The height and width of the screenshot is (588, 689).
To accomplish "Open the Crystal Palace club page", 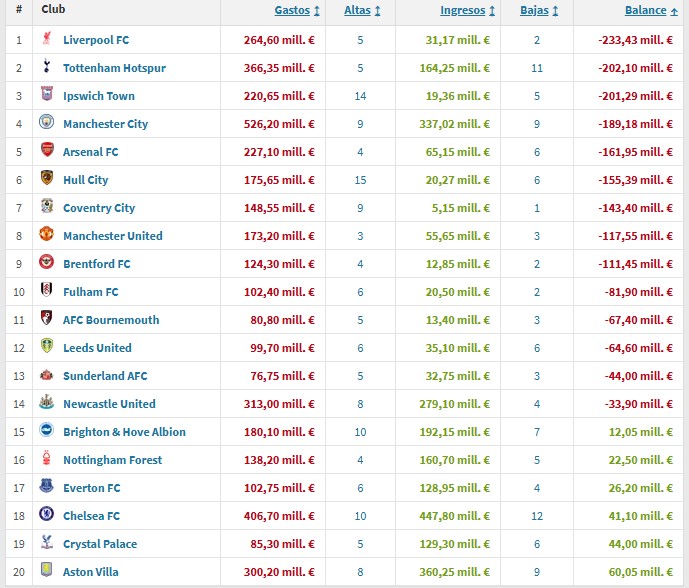I will (x=100, y=544).
